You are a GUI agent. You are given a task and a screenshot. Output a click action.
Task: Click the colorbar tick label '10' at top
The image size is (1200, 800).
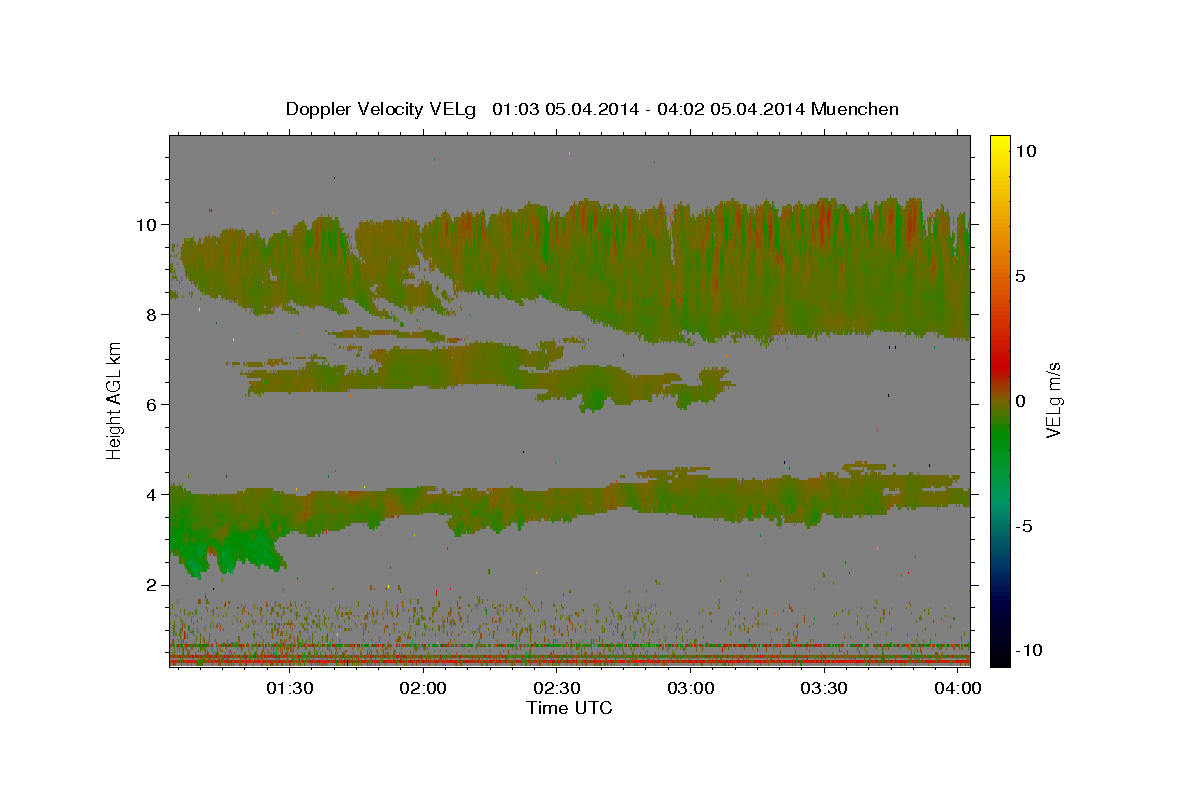coord(1026,151)
